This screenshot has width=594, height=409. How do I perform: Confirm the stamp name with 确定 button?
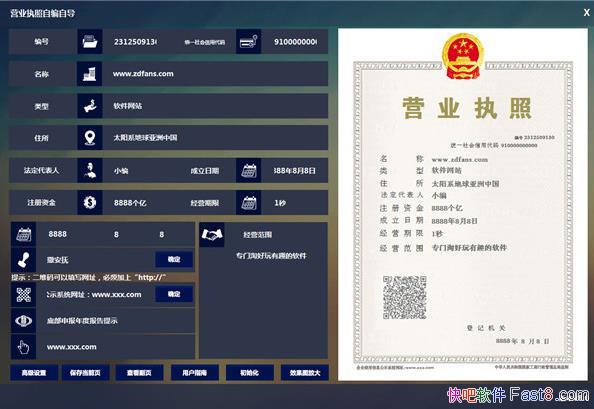[174, 259]
